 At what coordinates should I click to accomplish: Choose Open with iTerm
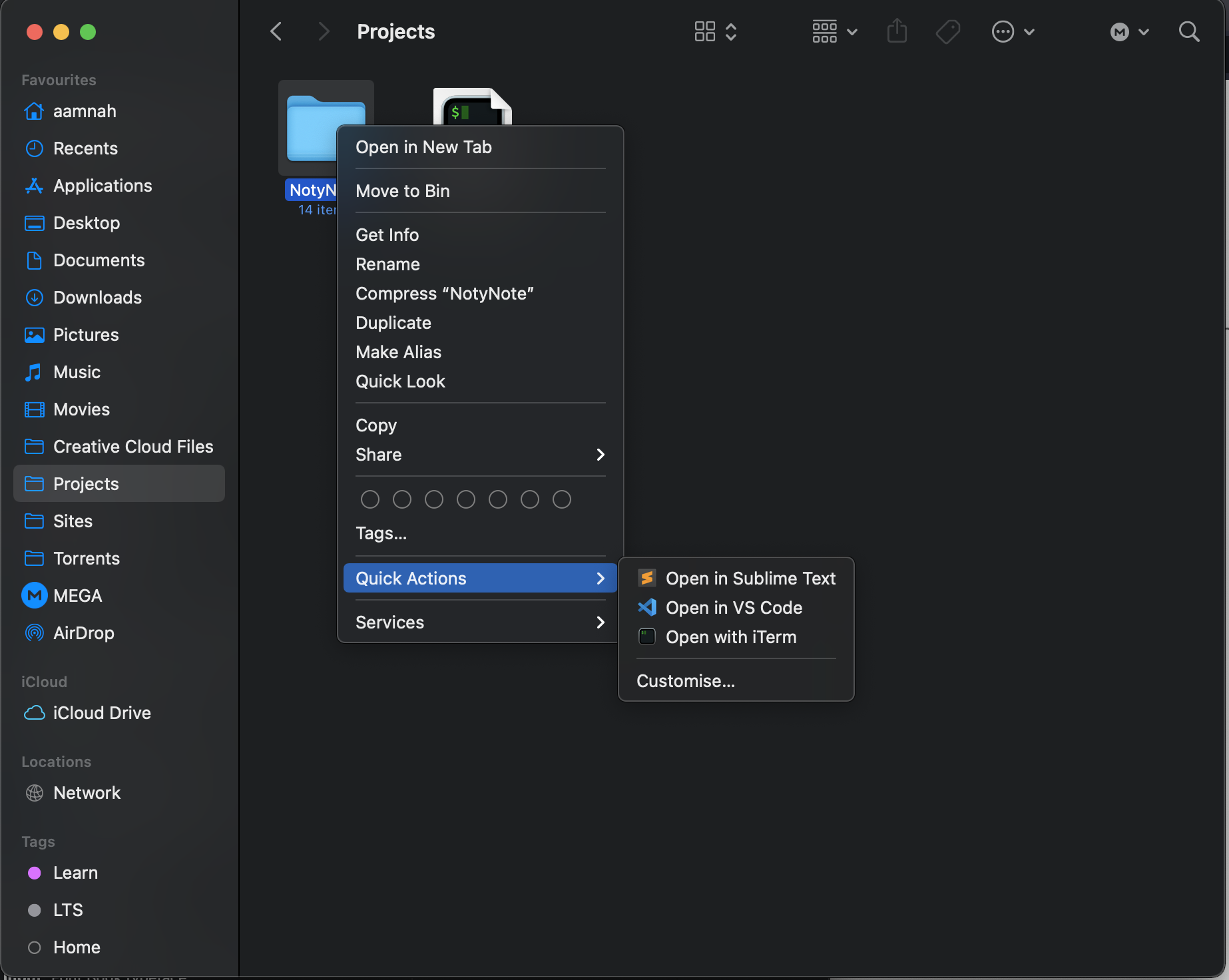[736, 637]
